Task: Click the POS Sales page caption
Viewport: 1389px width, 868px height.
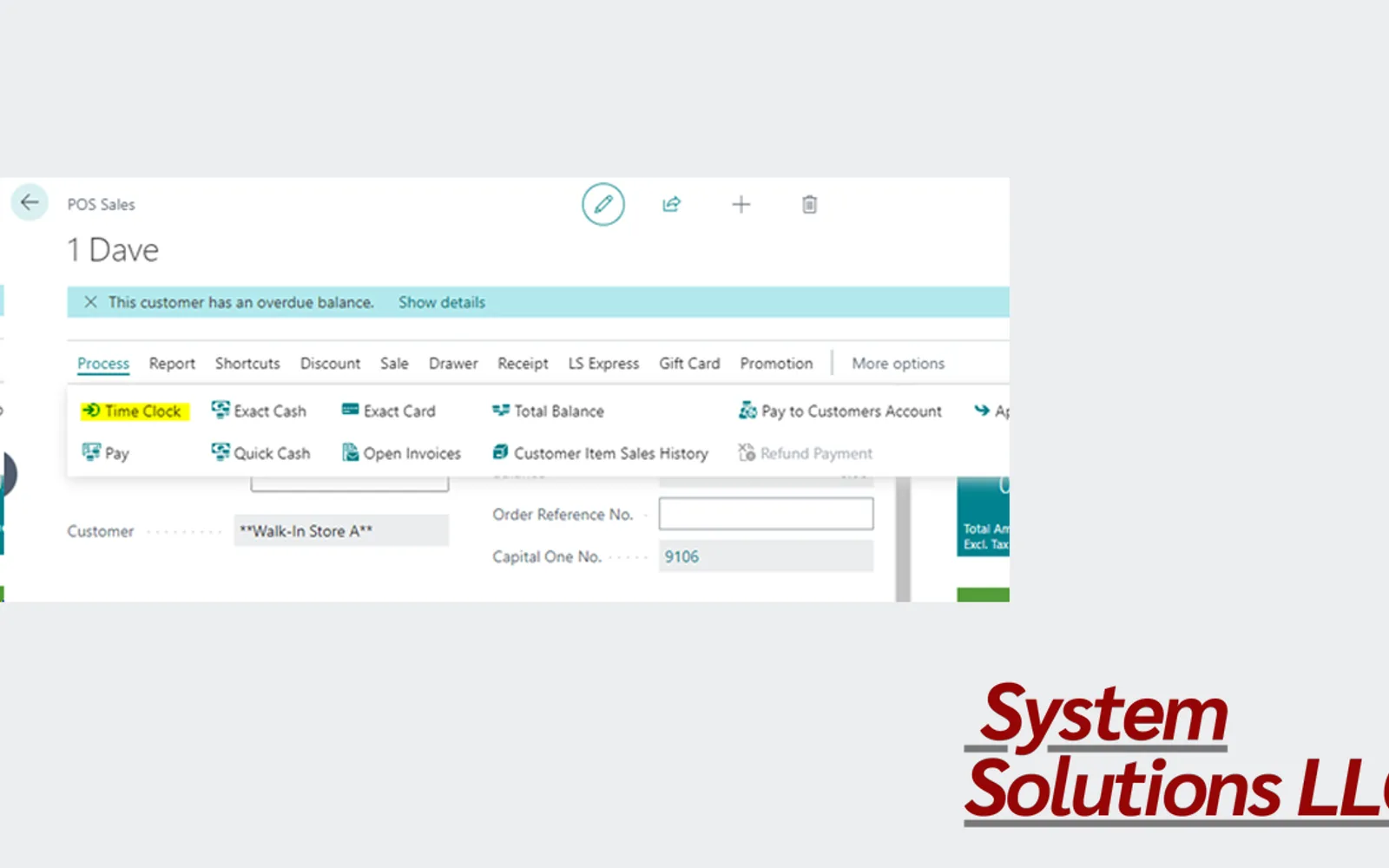Action: pos(102,205)
